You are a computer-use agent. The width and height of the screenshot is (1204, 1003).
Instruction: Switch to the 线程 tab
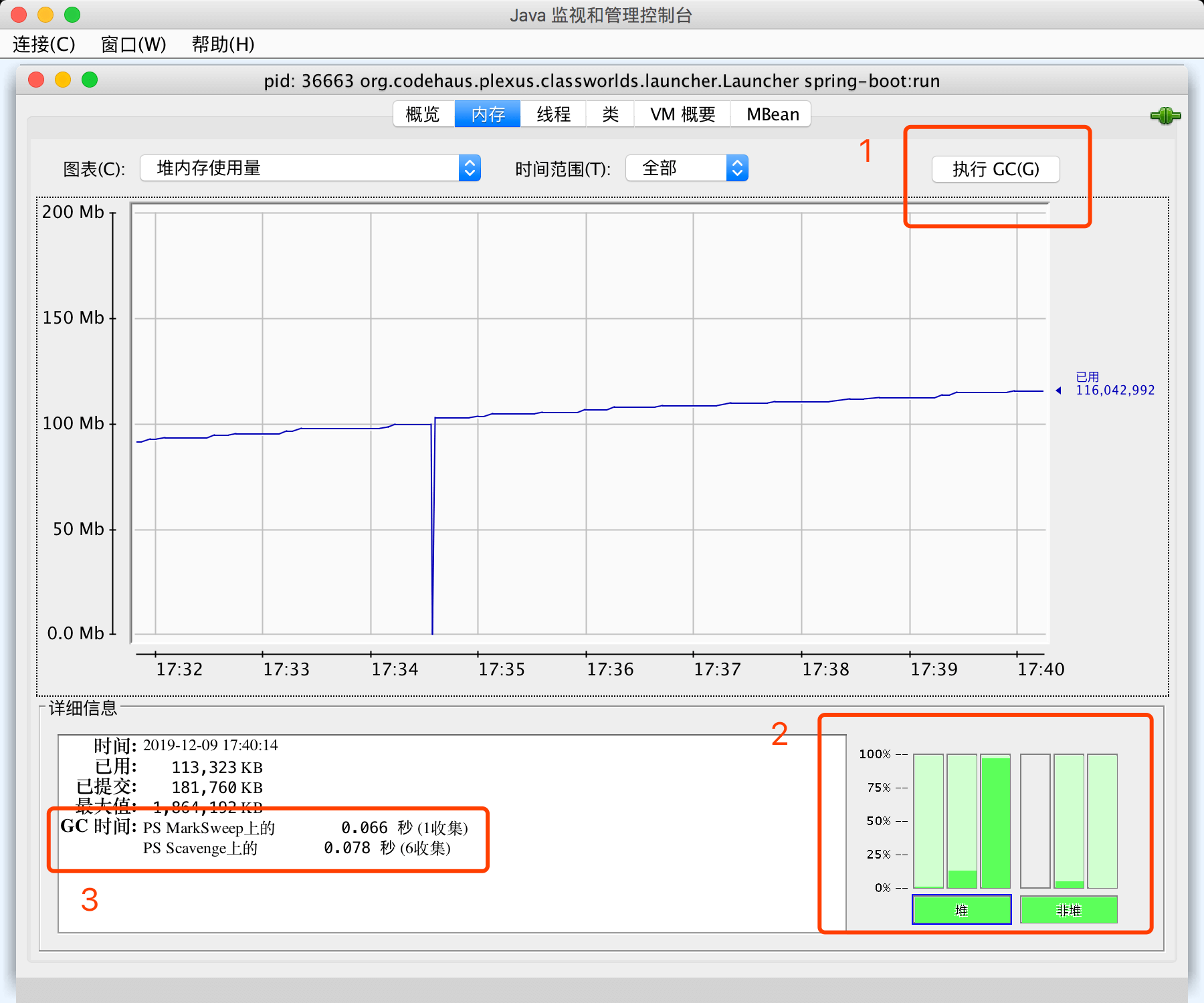coord(553,114)
